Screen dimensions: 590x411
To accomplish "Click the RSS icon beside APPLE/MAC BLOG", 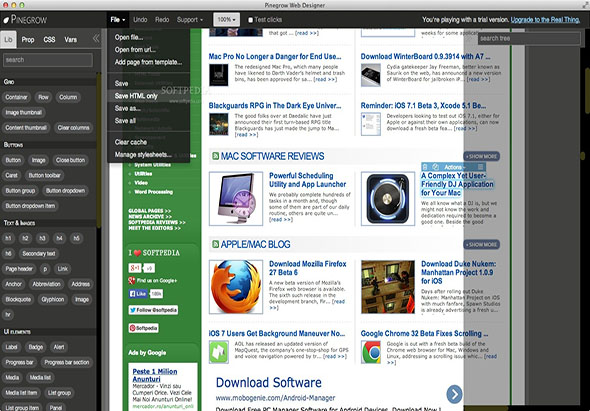I will pyautogui.click(x=216, y=244).
